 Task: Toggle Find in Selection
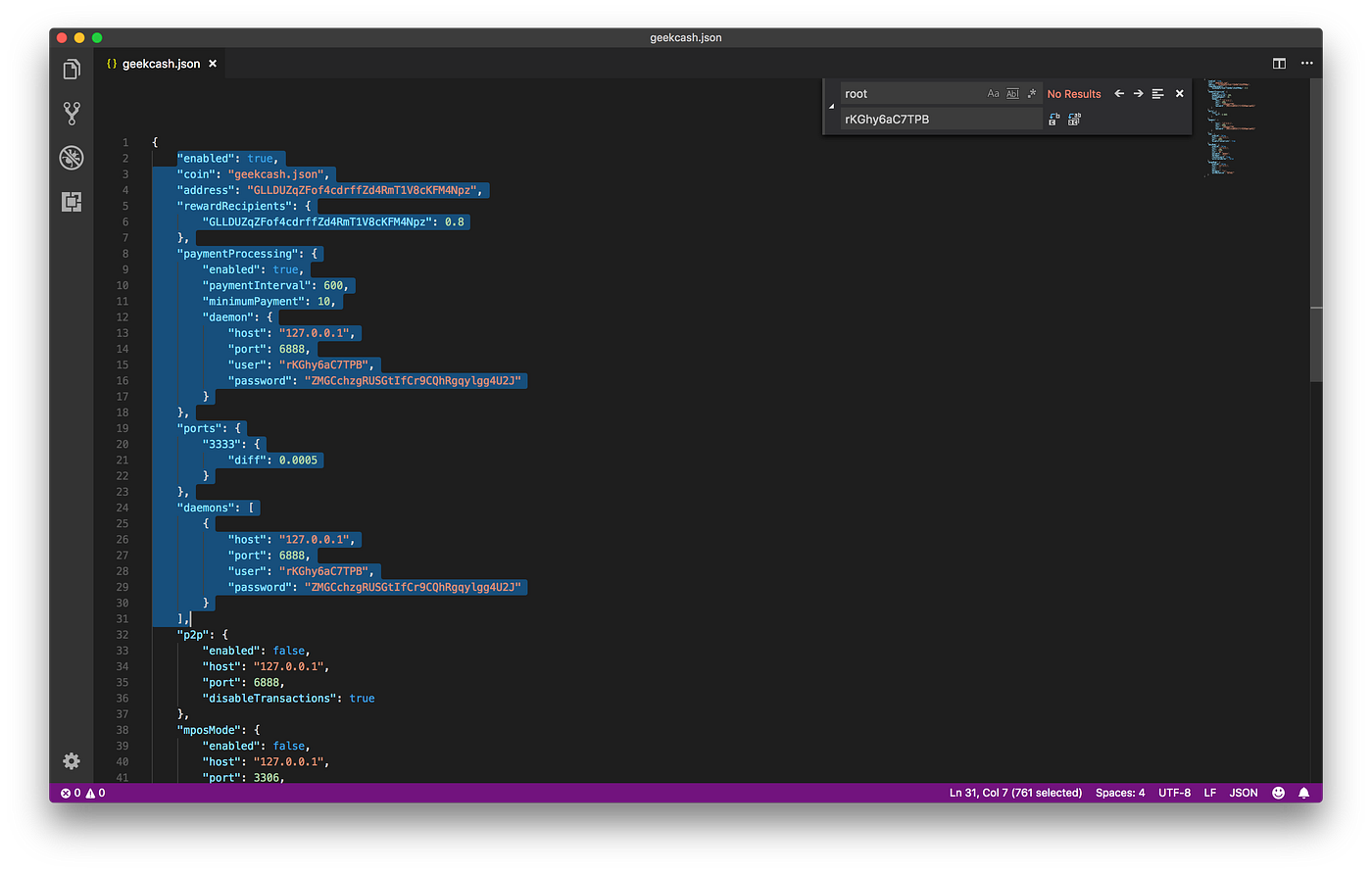coord(1157,94)
